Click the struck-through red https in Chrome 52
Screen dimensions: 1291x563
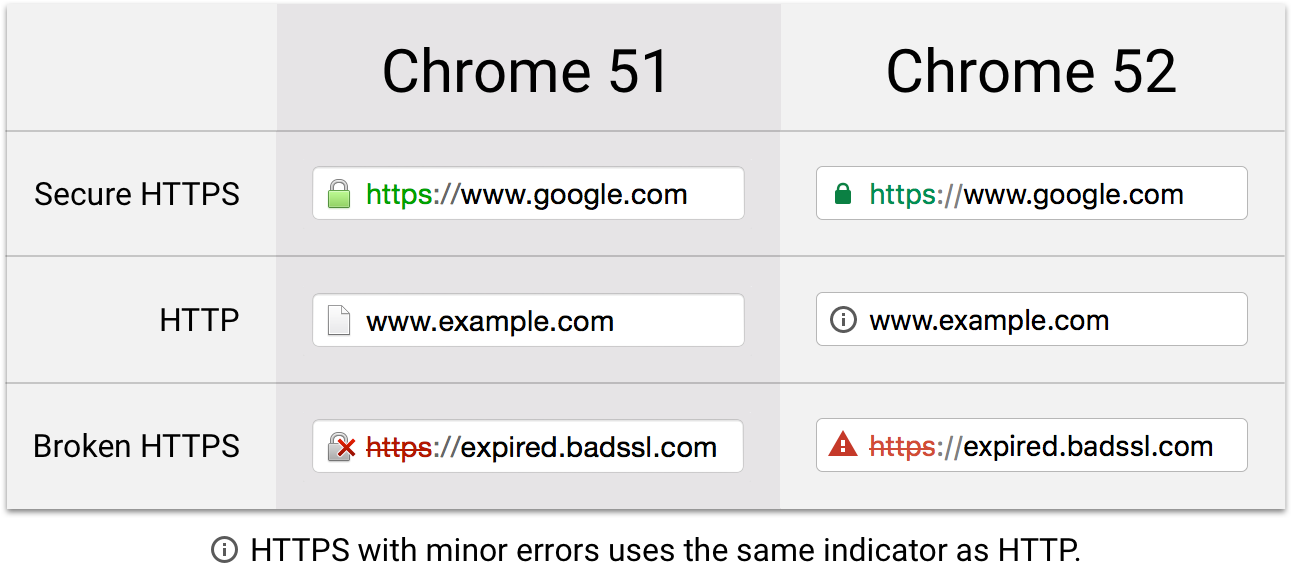click(902, 446)
